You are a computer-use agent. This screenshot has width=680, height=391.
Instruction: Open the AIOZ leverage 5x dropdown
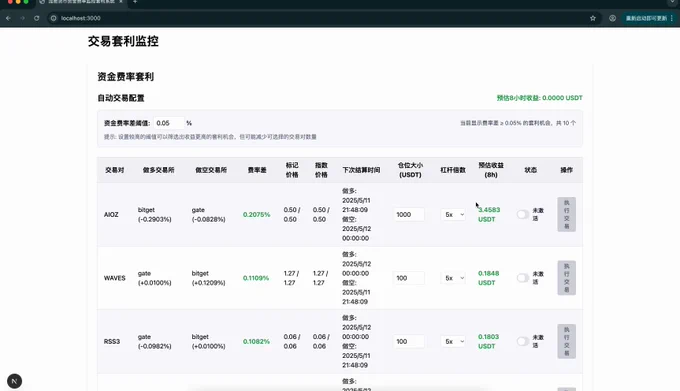point(454,215)
